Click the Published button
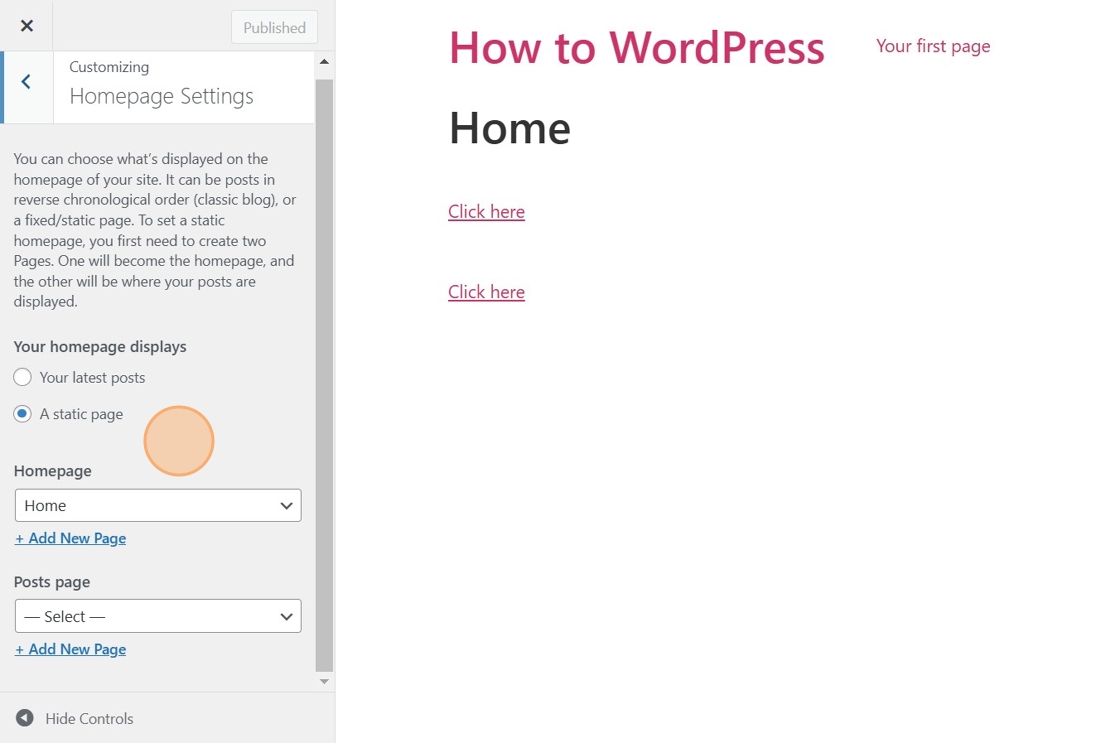The width and height of the screenshot is (1120, 743). click(274, 28)
